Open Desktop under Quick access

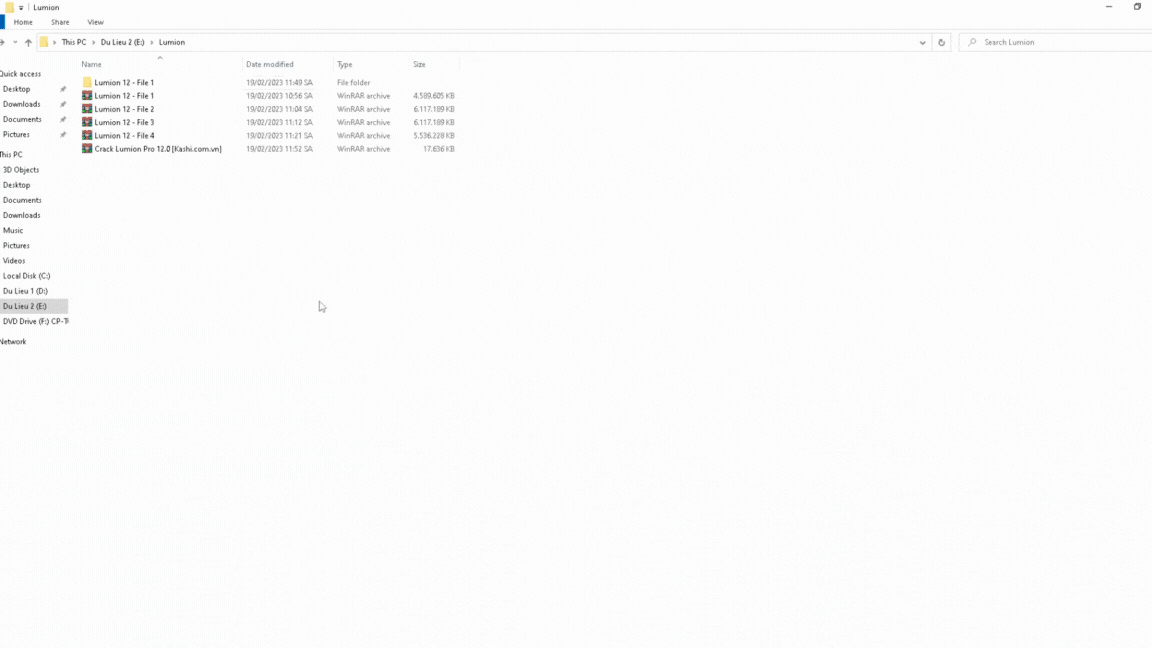tap(16, 89)
